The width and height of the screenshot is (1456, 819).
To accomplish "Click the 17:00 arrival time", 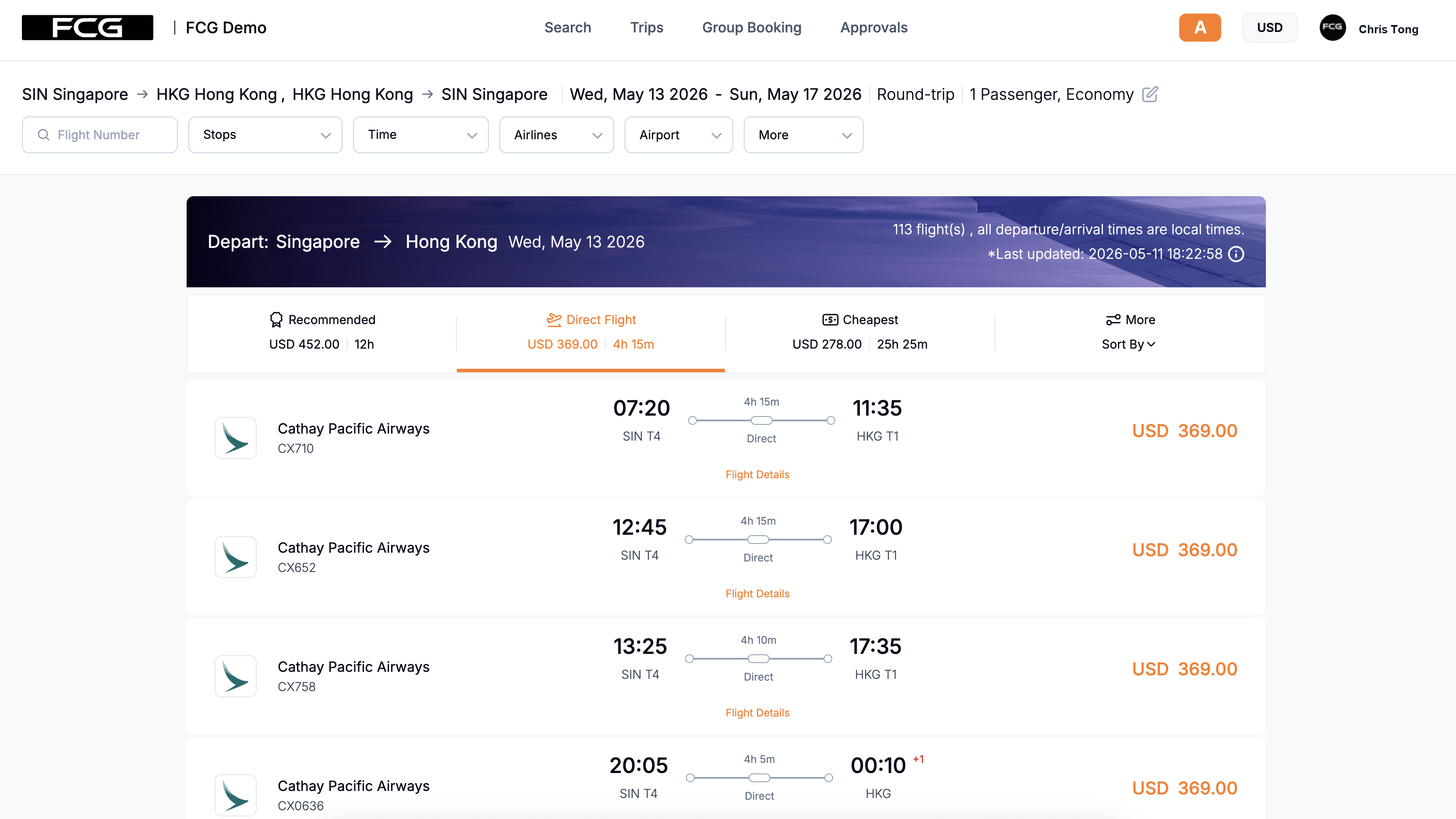I will (x=876, y=527).
